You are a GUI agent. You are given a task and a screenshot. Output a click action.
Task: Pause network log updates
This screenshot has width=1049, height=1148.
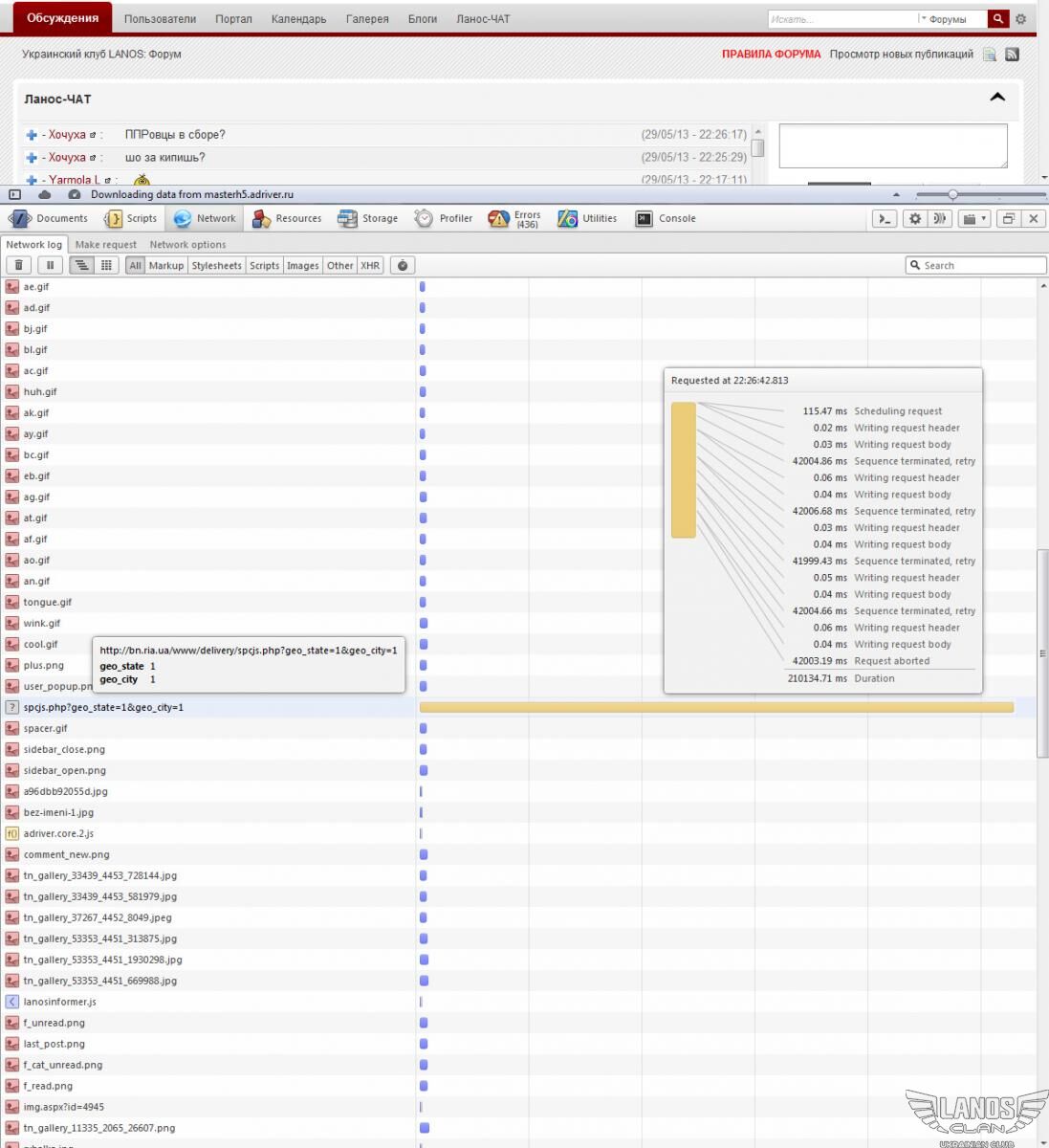(x=50, y=265)
